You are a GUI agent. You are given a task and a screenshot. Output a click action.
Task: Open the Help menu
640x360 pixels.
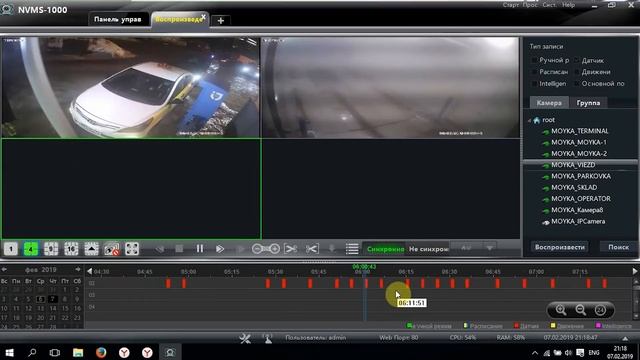[569, 5]
